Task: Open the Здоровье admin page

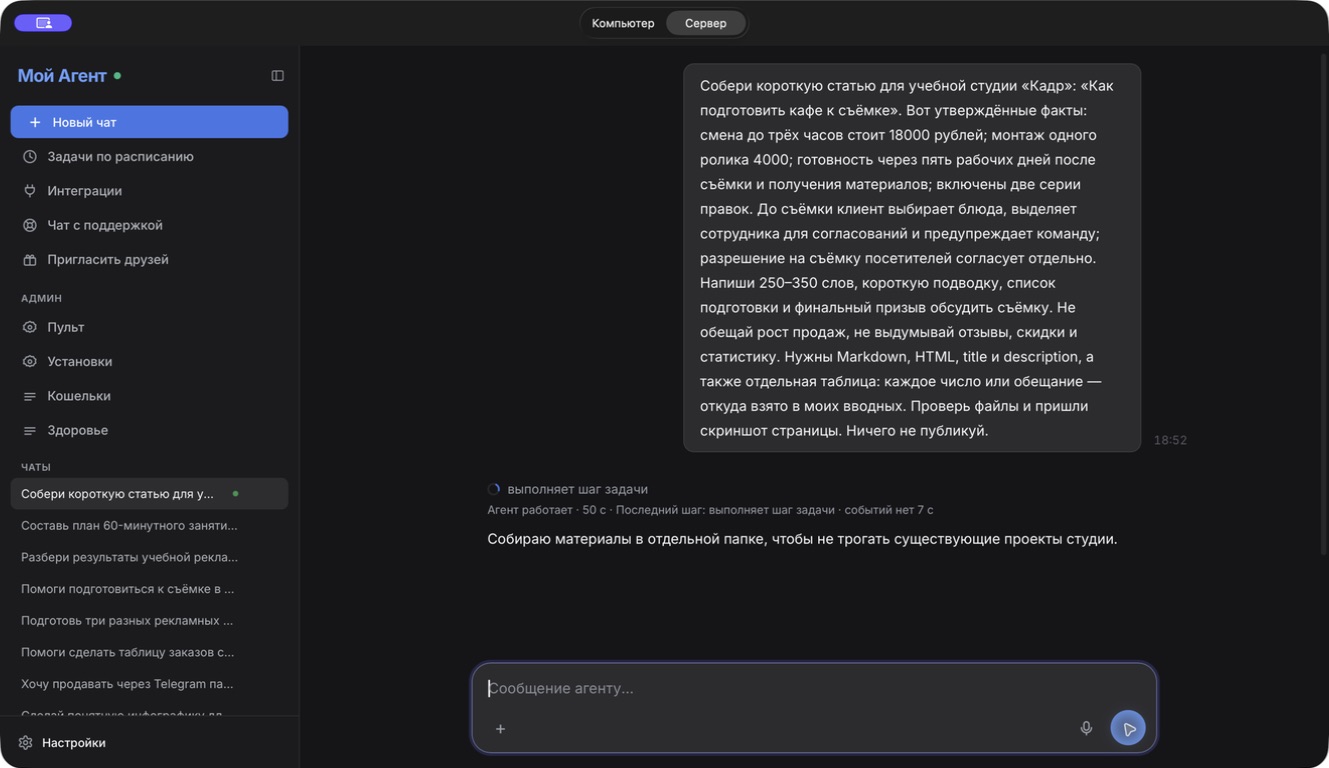Action: point(149,430)
